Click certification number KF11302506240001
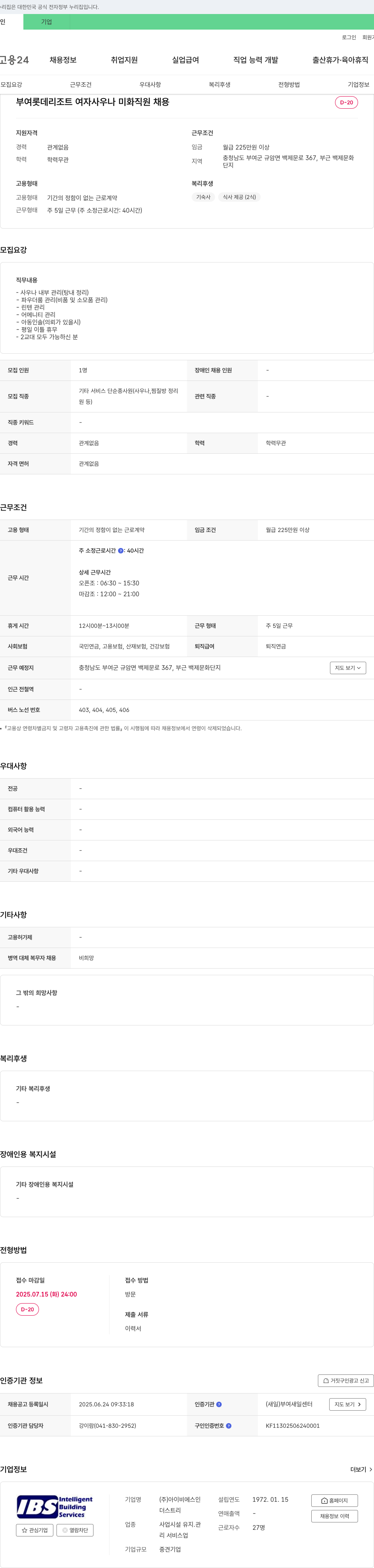Viewport: 374px width, 1568px height. (x=292, y=1425)
